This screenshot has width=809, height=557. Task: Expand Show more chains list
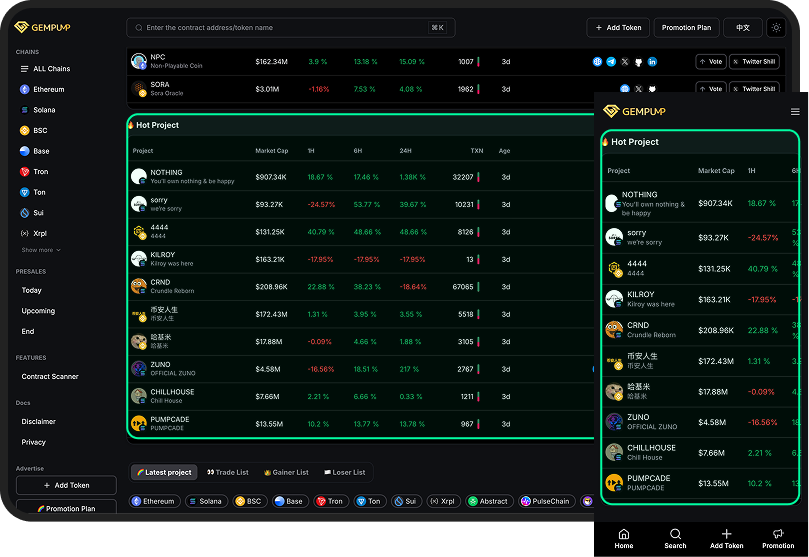[x=41, y=250]
